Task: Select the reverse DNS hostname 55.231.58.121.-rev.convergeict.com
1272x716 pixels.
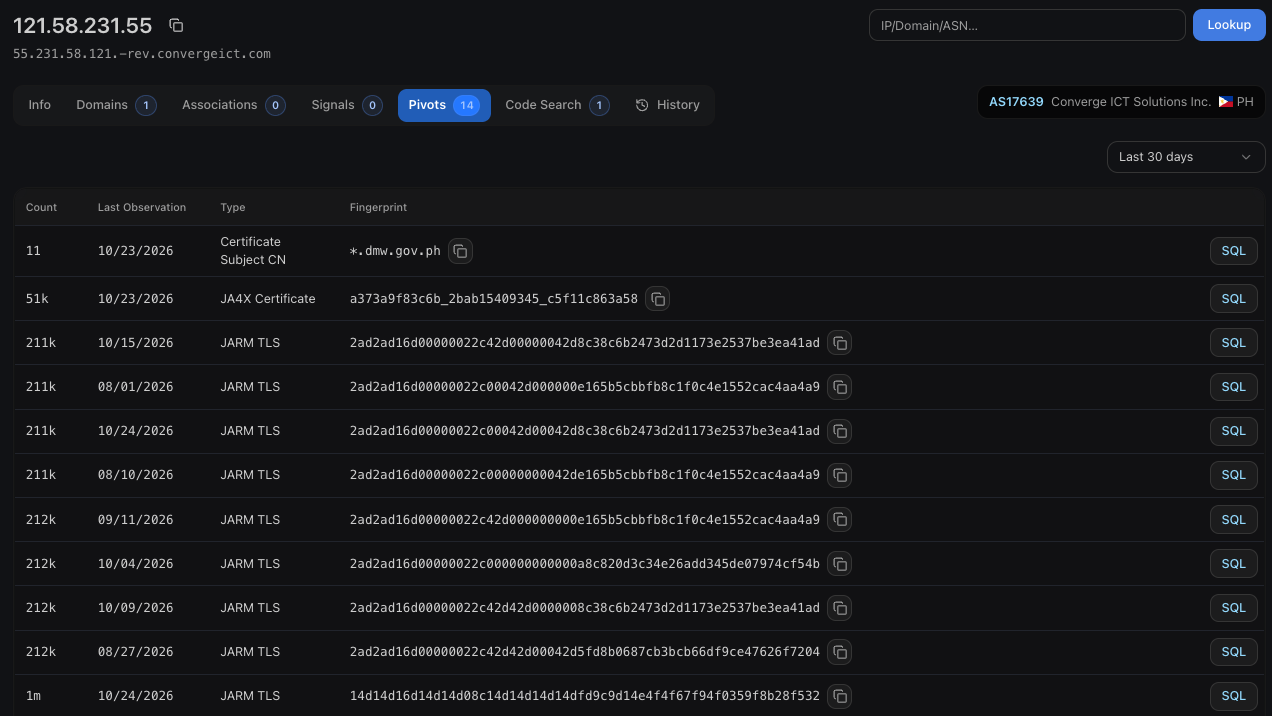Action: pos(142,53)
